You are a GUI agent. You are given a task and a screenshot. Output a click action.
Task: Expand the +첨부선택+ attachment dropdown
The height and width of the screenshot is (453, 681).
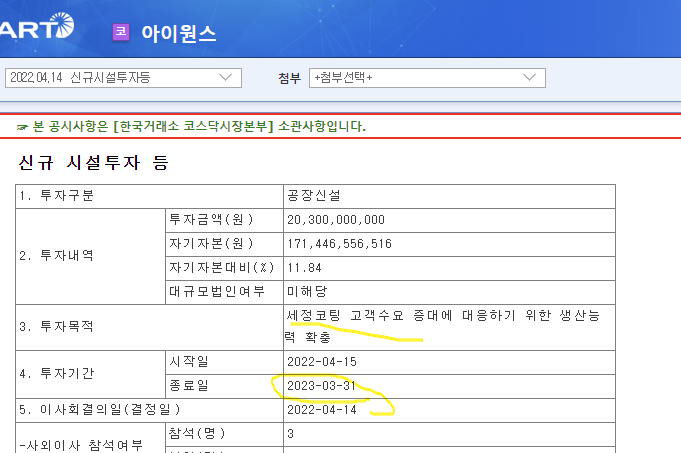click(x=427, y=78)
